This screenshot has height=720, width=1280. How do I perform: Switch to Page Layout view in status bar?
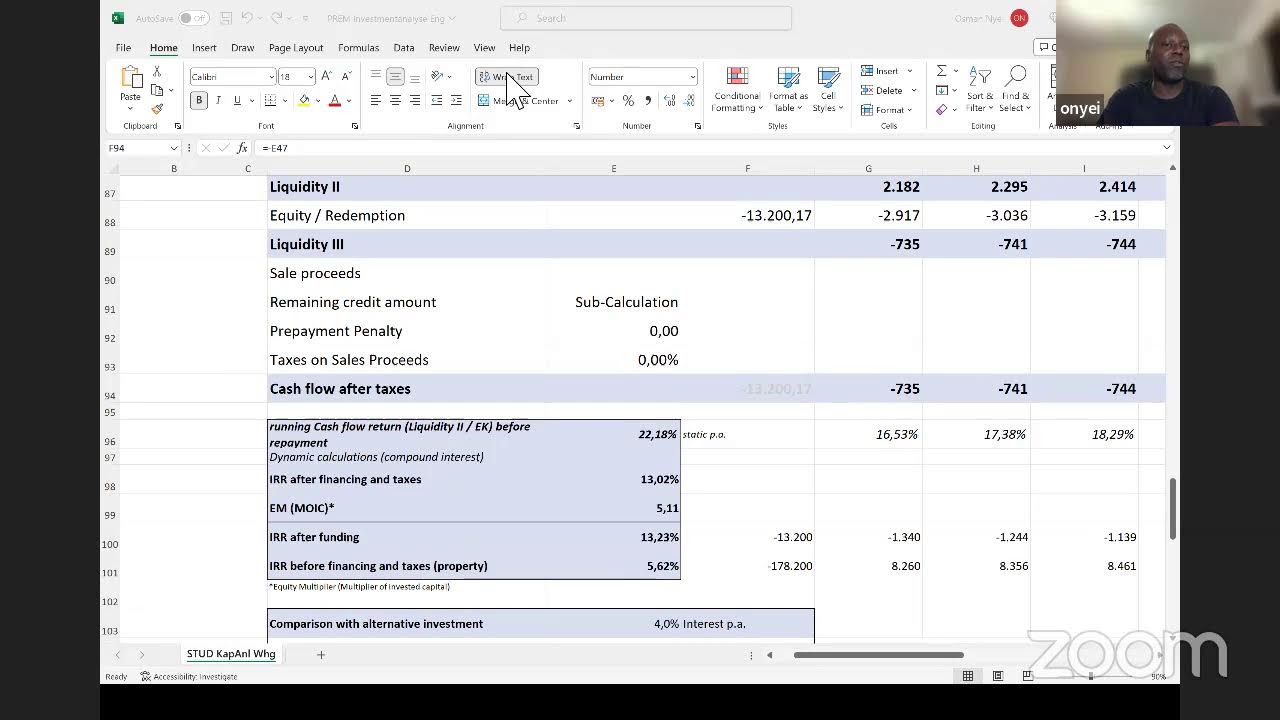(x=997, y=676)
